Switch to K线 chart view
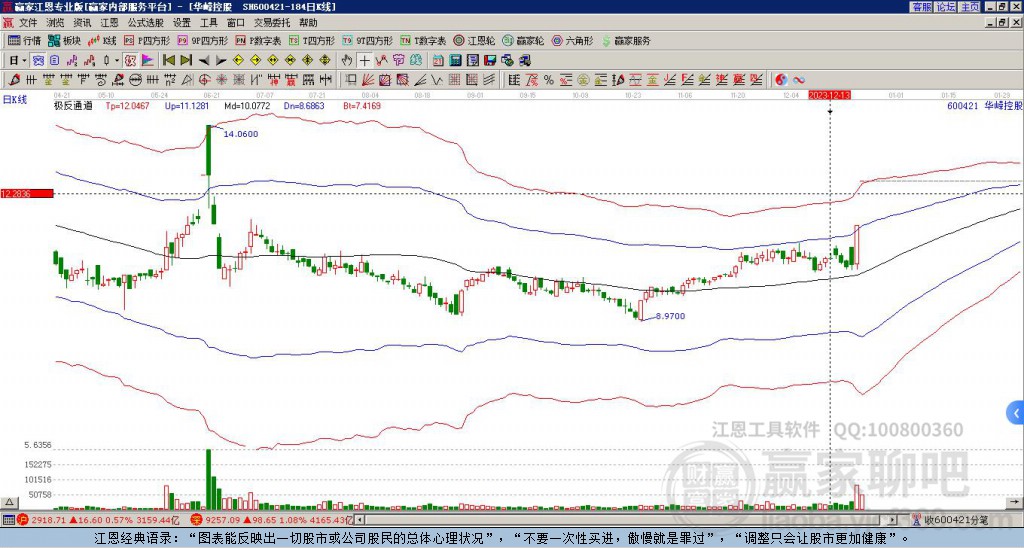1024x548 pixels. pos(101,40)
